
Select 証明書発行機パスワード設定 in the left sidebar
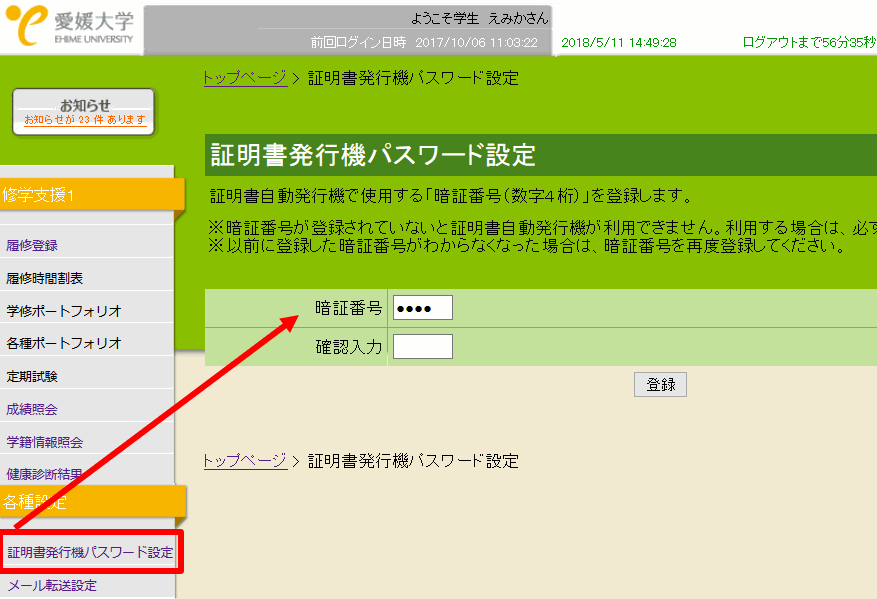tap(90, 553)
